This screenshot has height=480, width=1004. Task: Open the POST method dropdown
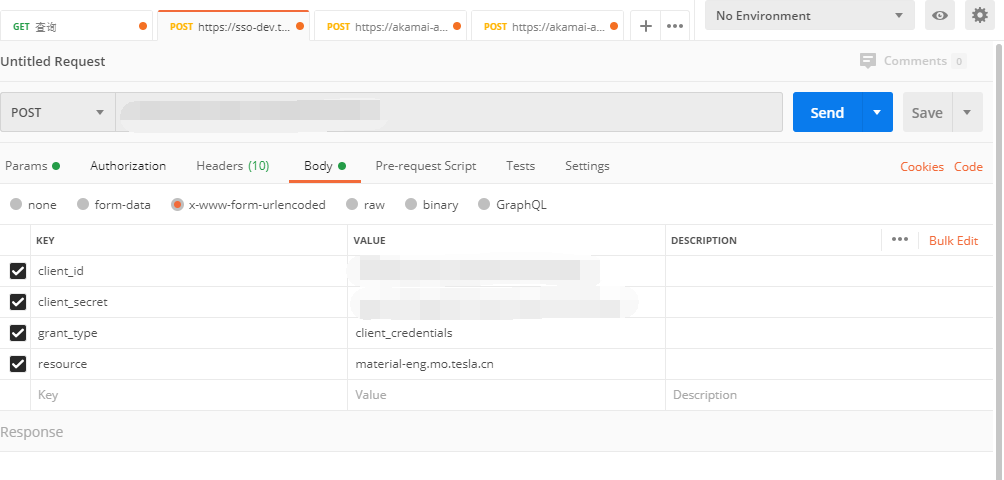[58, 113]
